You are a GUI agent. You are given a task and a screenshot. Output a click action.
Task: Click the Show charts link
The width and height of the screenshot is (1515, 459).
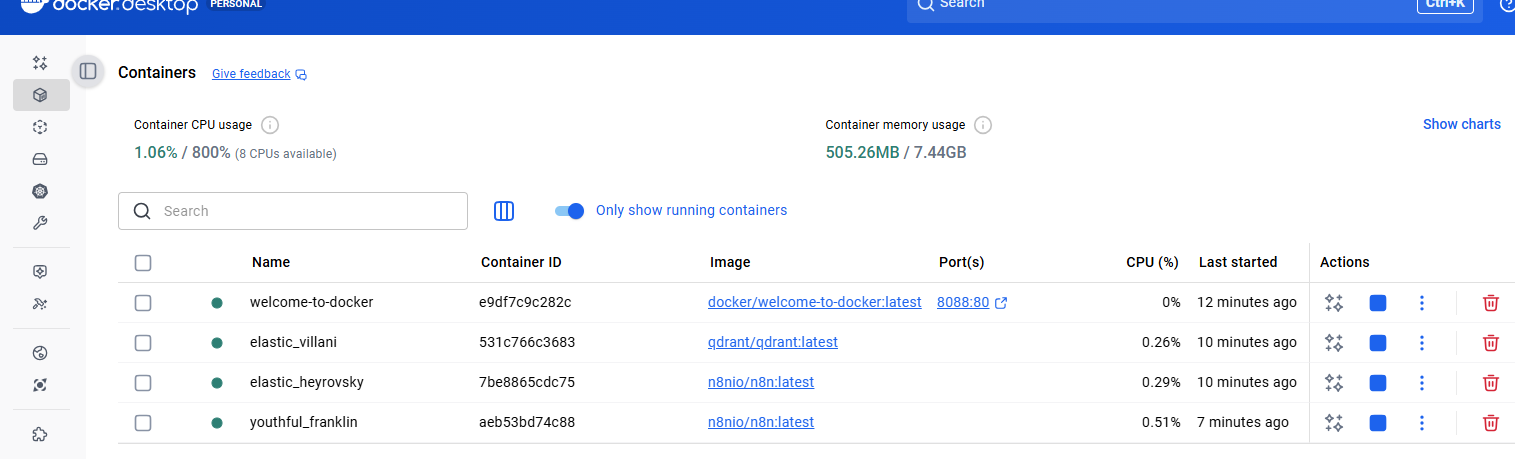[x=1461, y=124]
